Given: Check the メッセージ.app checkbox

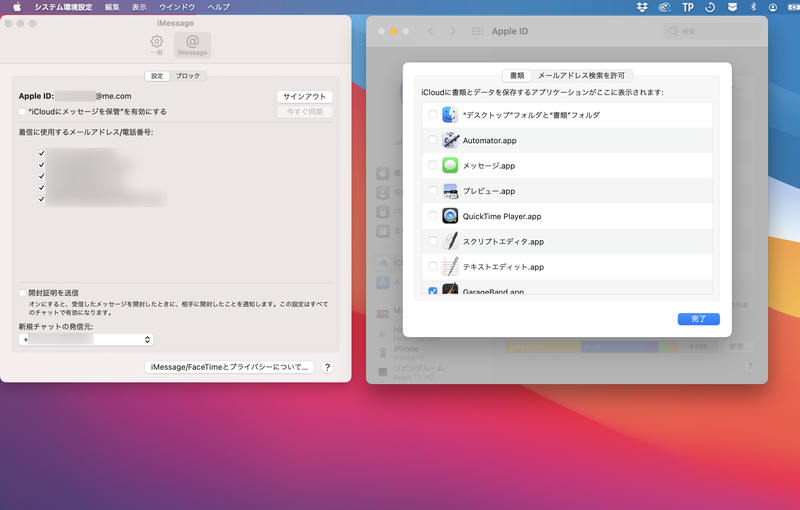Looking at the screenshot, I should [433, 165].
